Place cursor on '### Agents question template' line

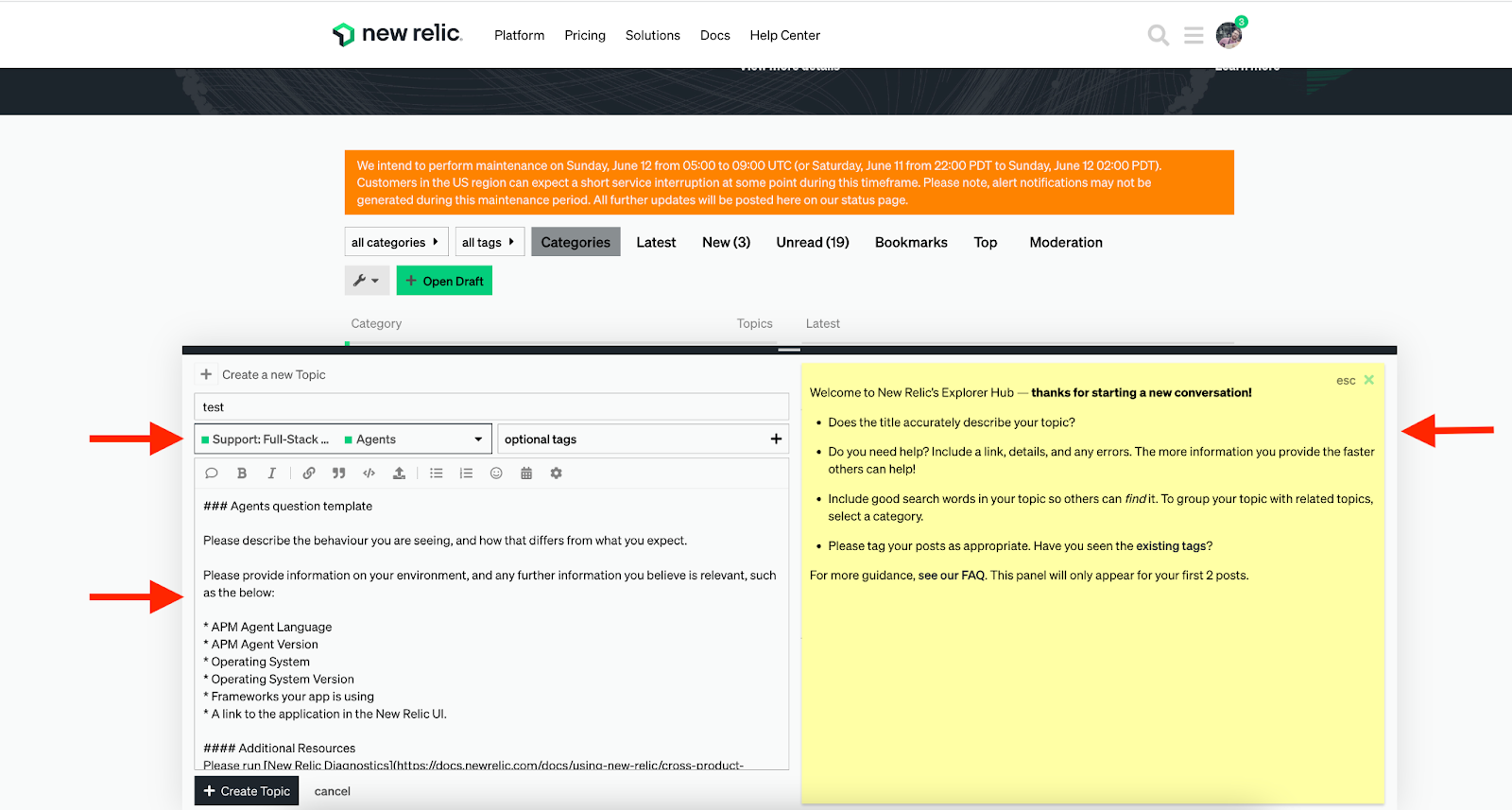click(288, 506)
